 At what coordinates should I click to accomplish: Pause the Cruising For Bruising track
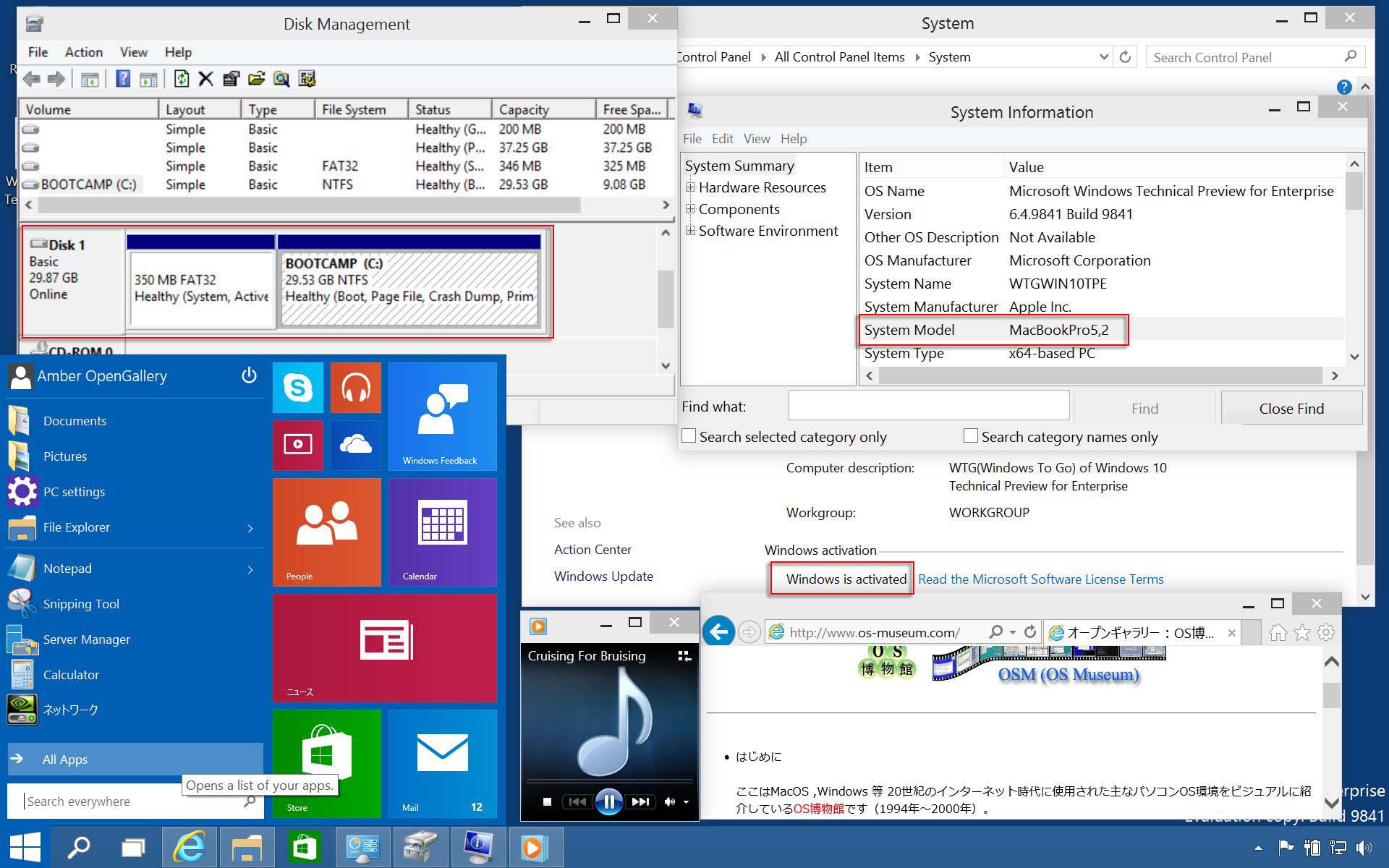pos(609,801)
